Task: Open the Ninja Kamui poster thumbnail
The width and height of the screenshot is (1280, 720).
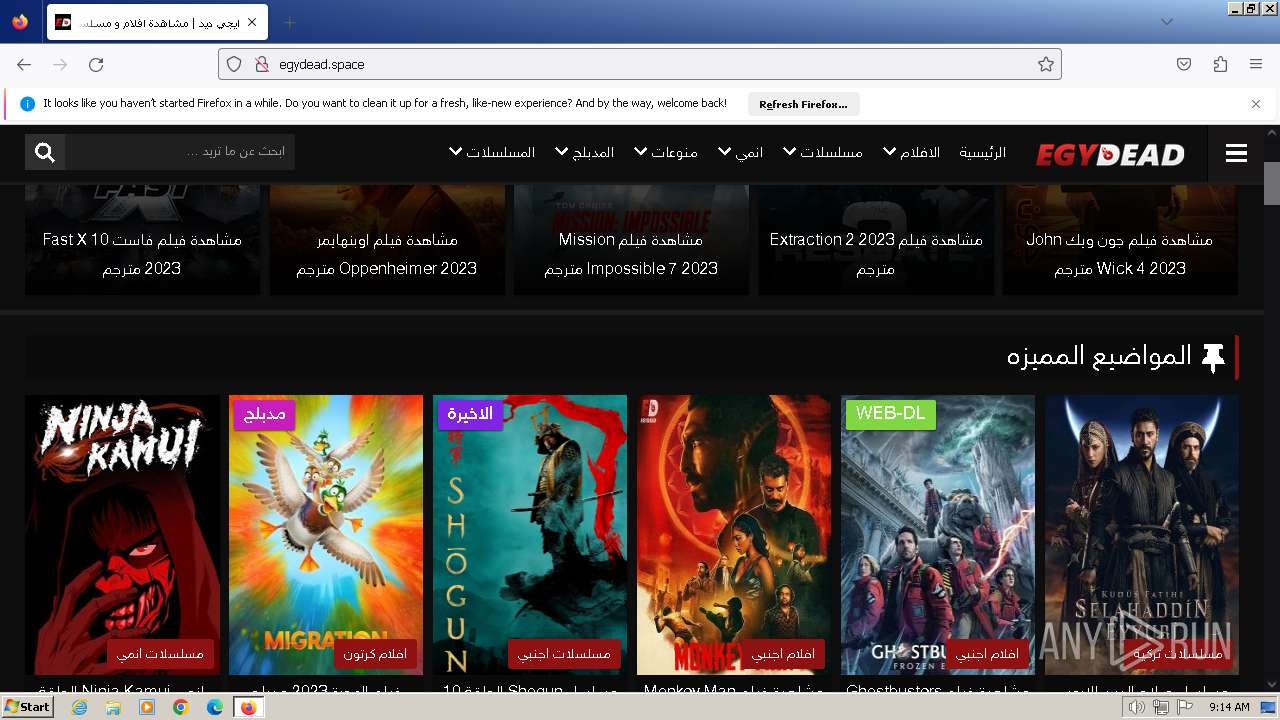Action: (122, 535)
